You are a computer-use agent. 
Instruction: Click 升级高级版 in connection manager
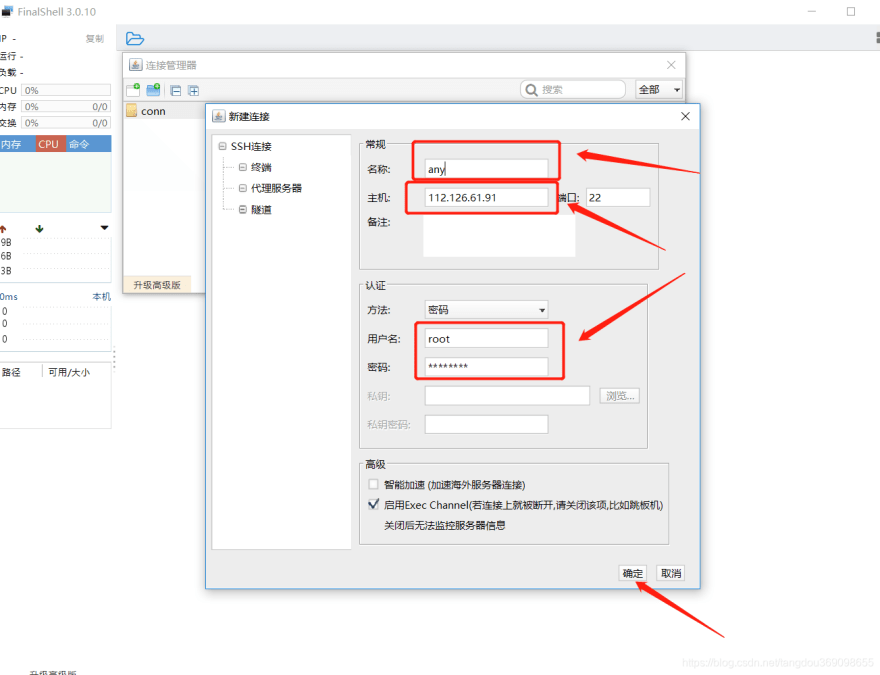point(157,284)
